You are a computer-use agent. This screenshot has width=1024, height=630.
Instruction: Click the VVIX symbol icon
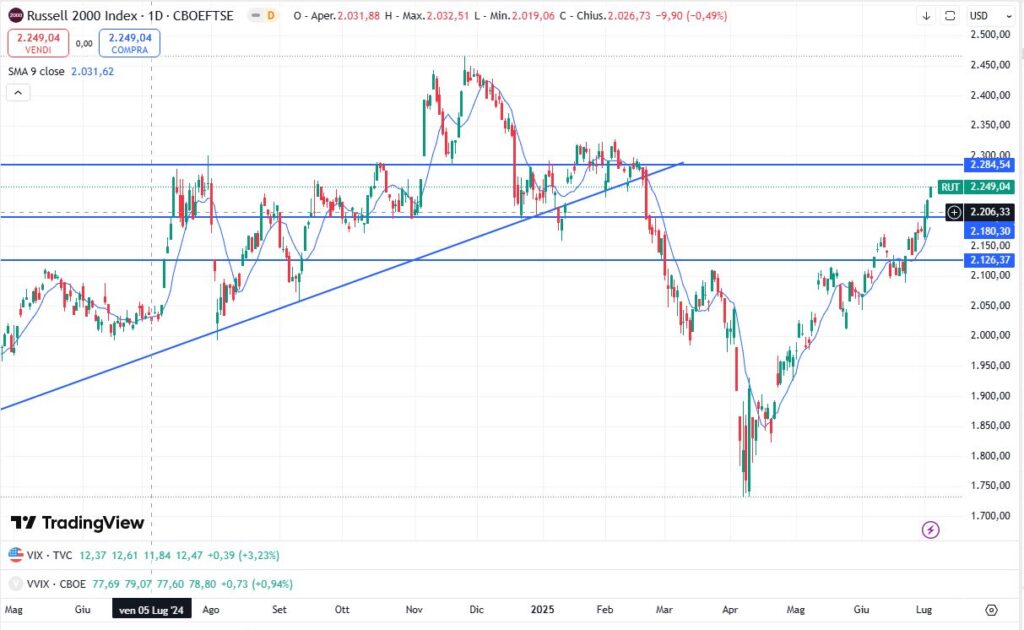(15, 583)
